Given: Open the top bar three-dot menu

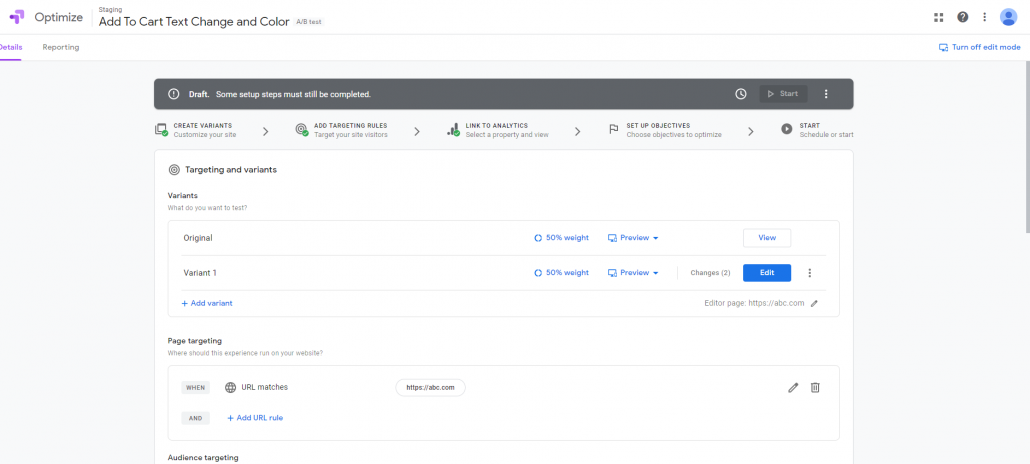Looking at the screenshot, I should [x=984, y=17].
